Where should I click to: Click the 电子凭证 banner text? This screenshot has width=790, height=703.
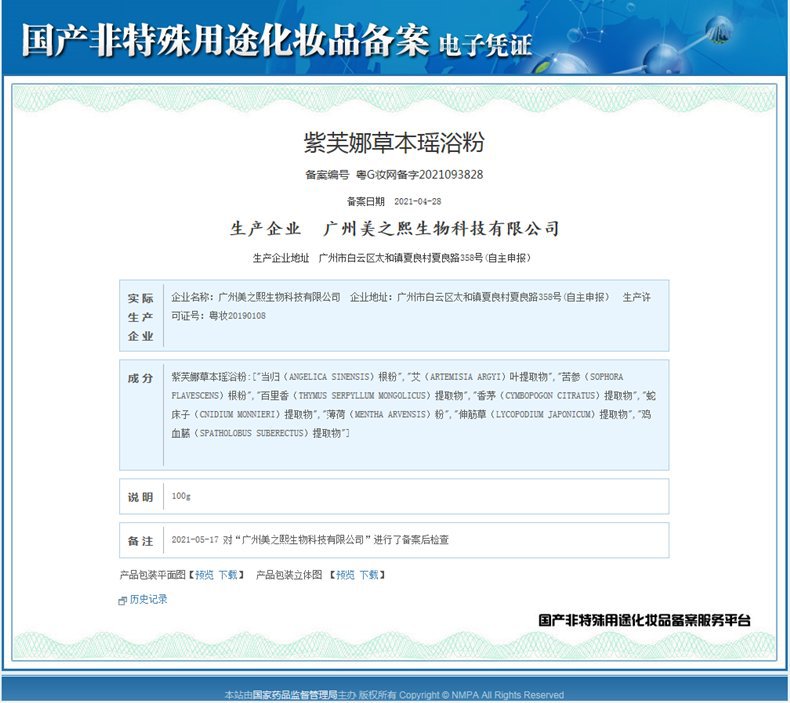click(485, 45)
